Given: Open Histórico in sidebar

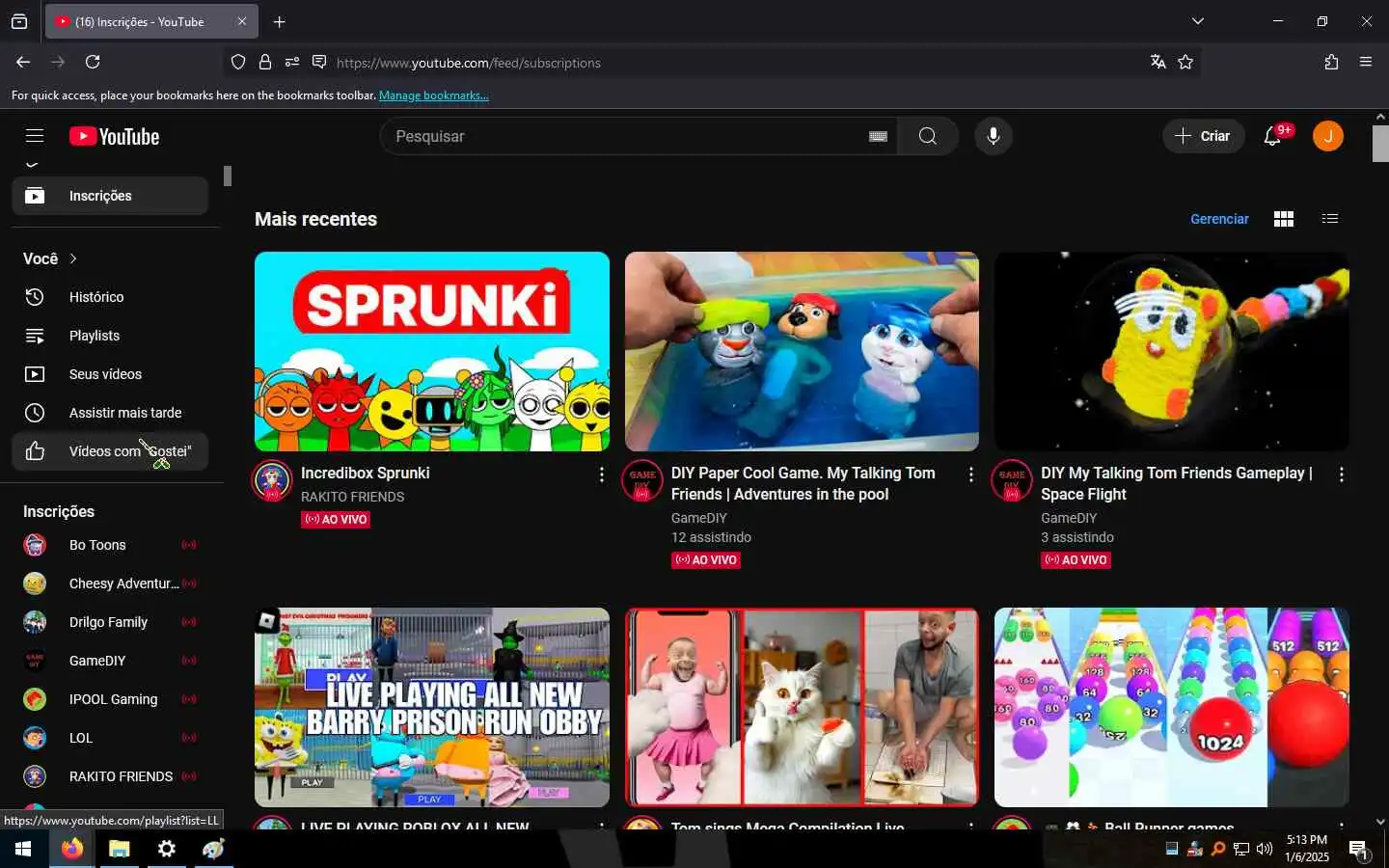Looking at the screenshot, I should point(110,297).
